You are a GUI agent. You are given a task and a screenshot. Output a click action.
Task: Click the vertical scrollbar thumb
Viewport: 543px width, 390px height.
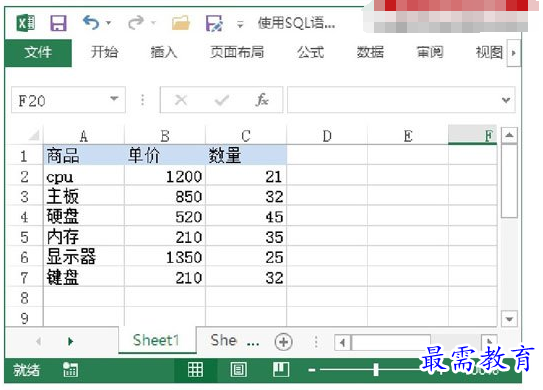(509, 181)
